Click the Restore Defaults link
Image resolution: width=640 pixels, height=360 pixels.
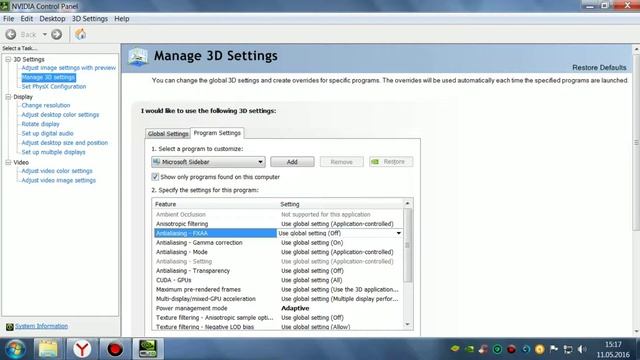[599, 68]
